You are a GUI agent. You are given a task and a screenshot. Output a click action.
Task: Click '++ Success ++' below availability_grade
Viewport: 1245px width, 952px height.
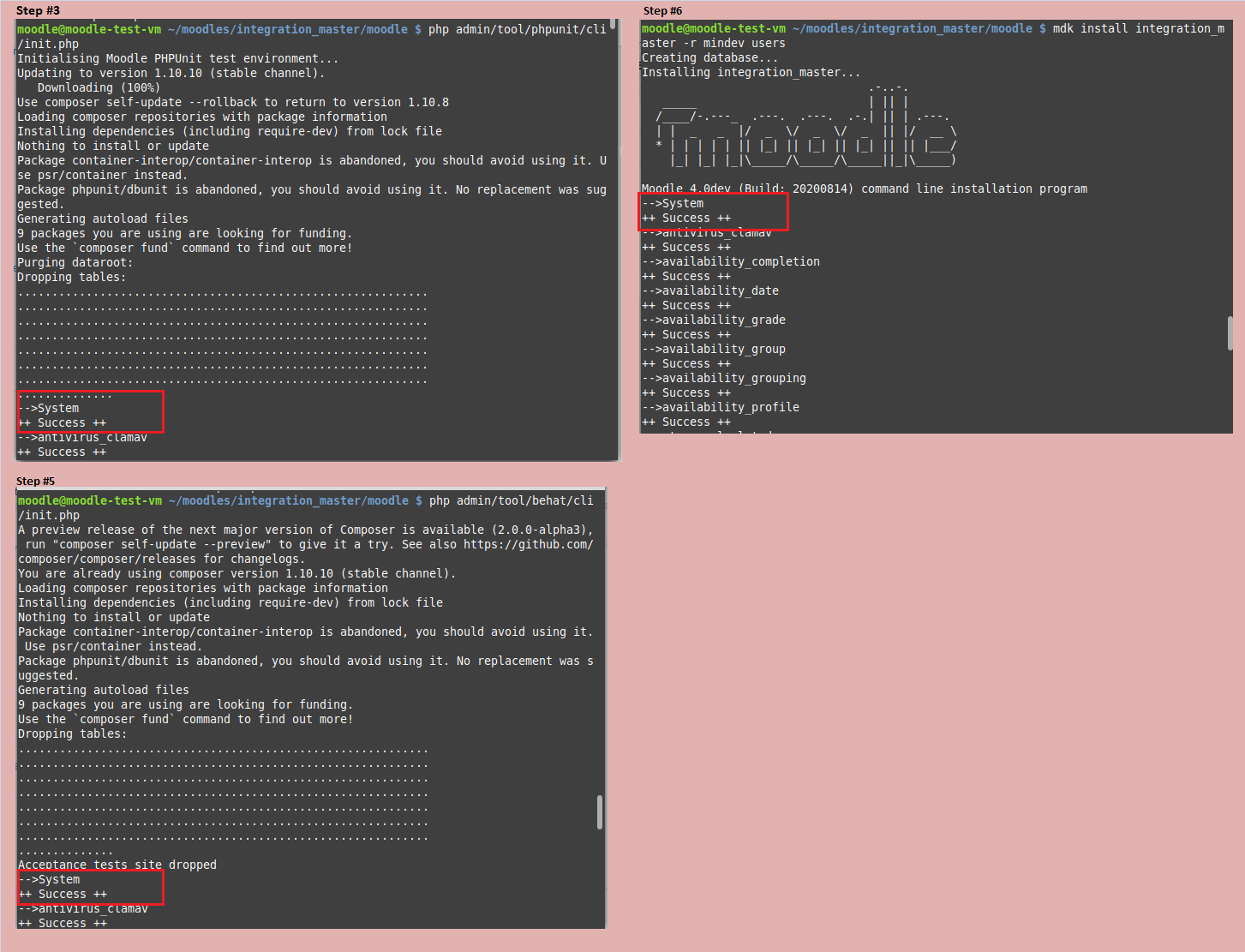[x=686, y=334]
